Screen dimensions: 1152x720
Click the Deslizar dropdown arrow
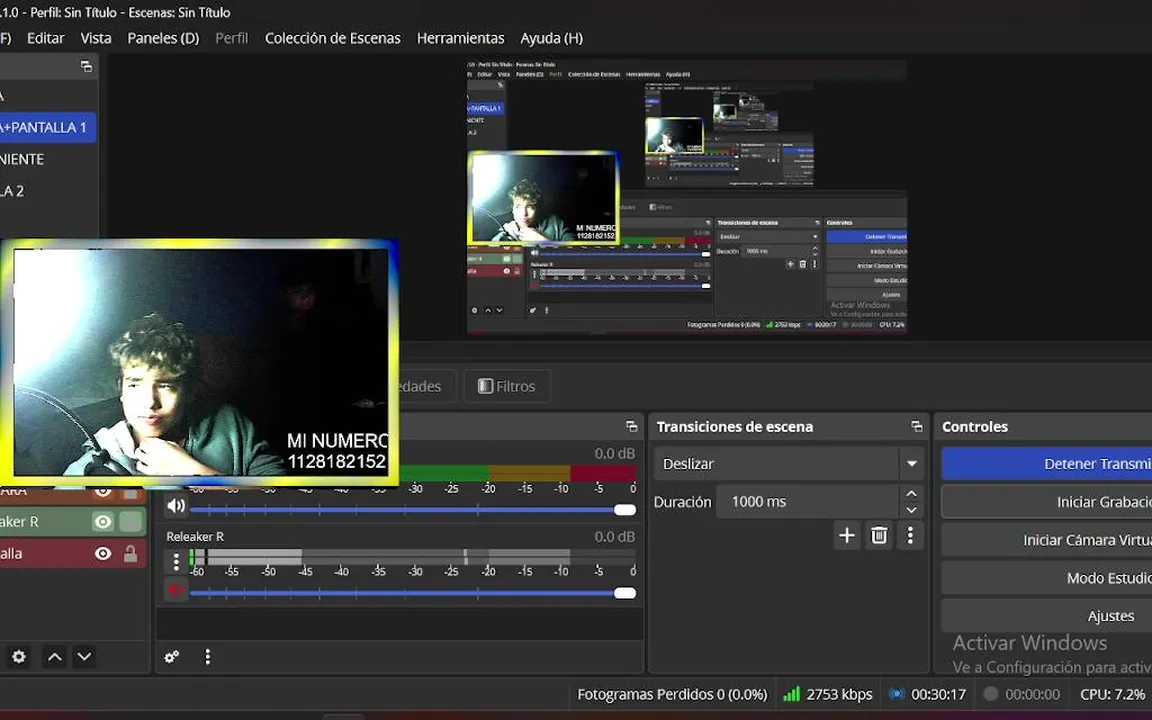[x=912, y=464]
